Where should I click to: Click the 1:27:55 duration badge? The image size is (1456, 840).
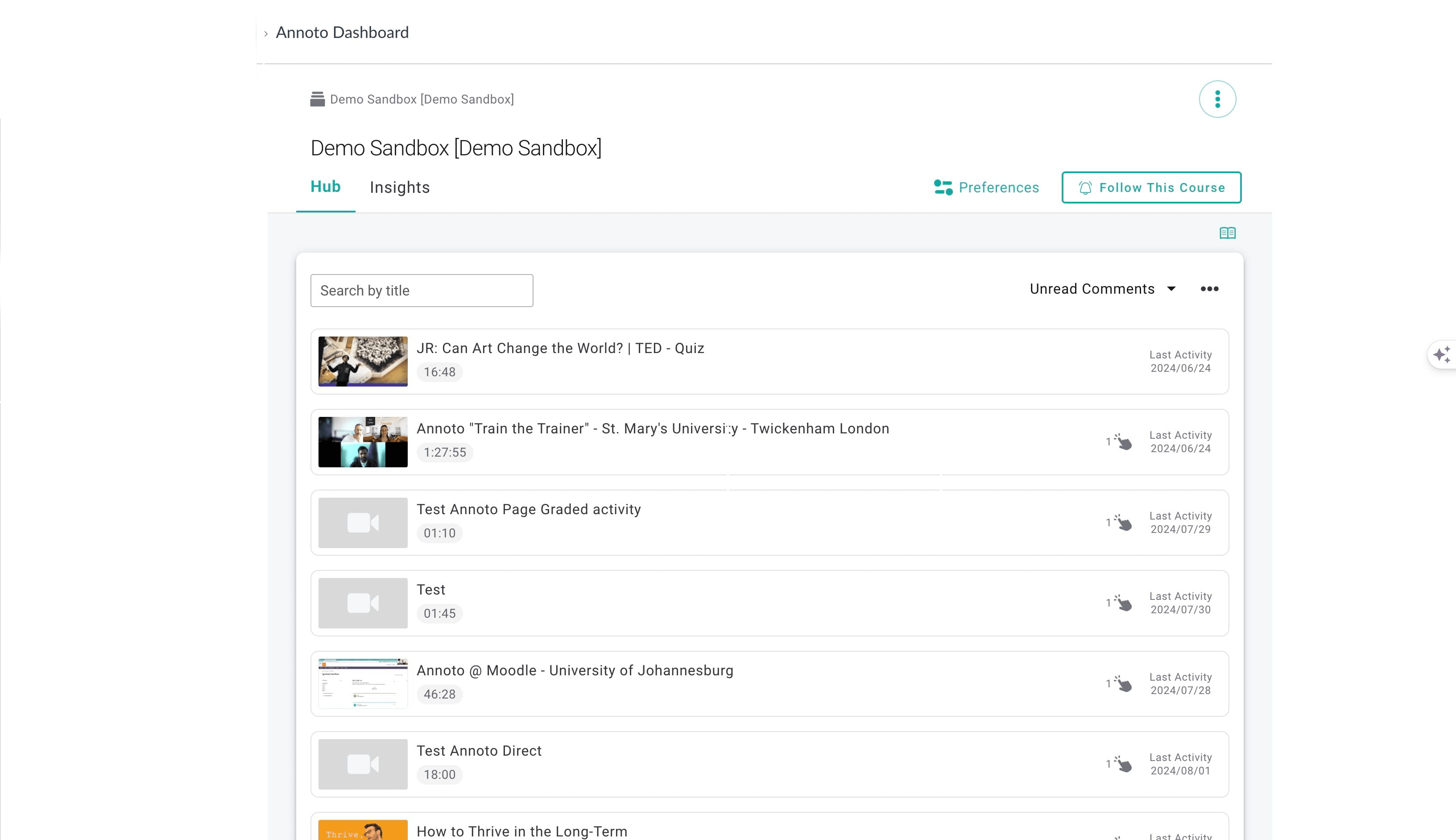pyautogui.click(x=445, y=452)
